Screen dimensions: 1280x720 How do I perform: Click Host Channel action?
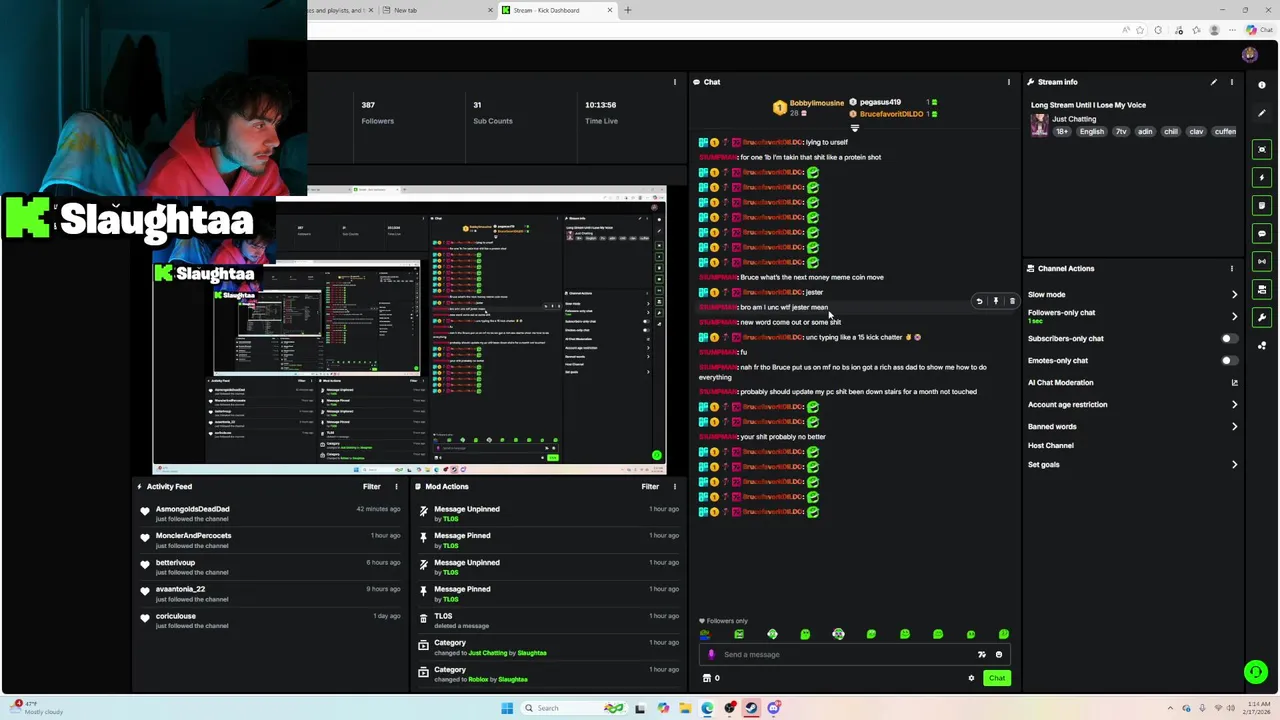point(1051,446)
